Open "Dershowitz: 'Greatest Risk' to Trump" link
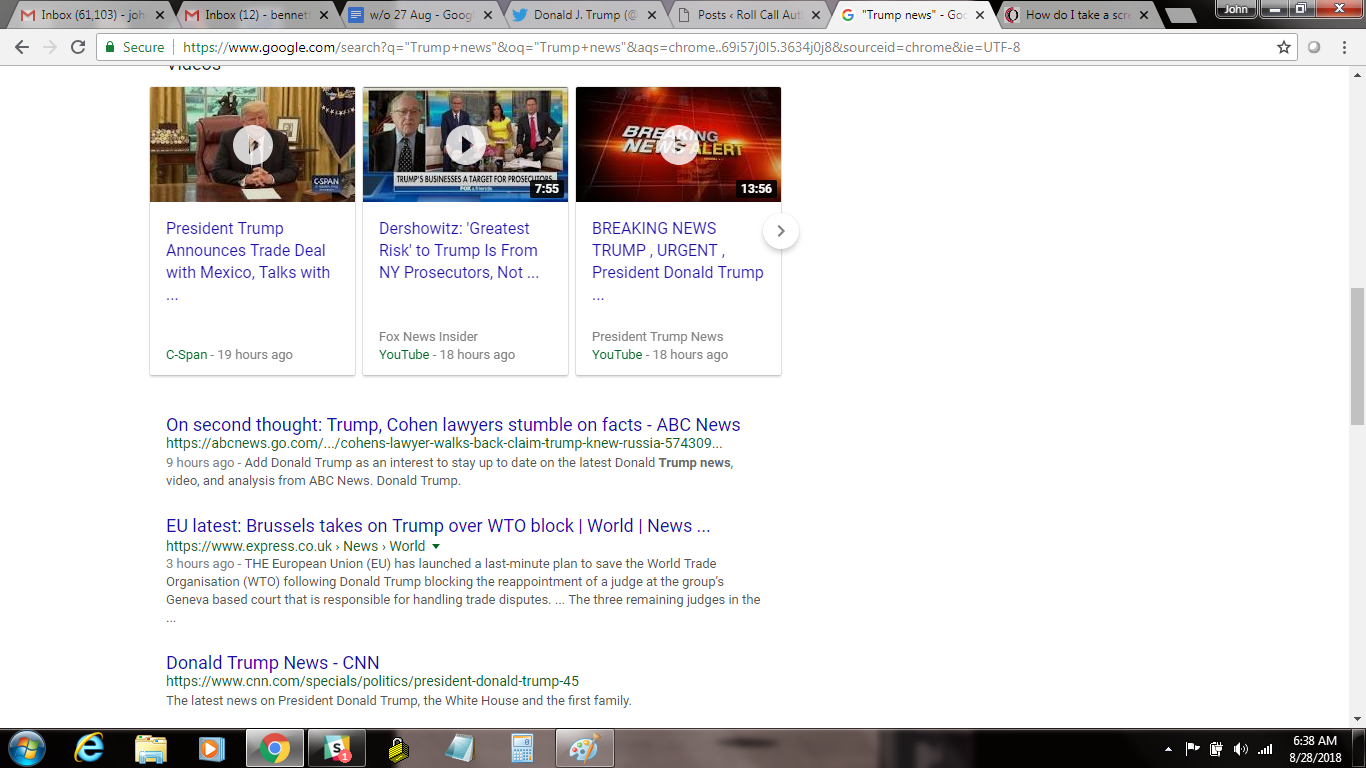 pos(459,250)
